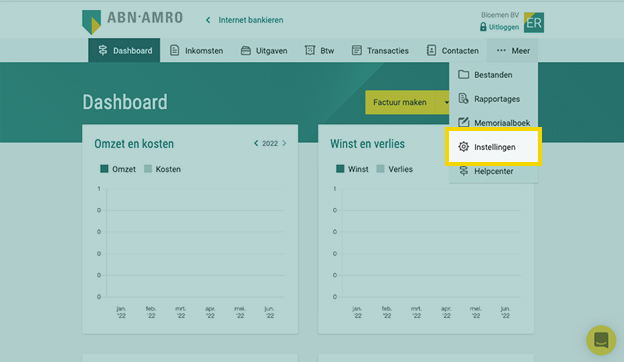Screen dimensions: 624x362
Task: Click the receipt icon beside Btw
Action: [310, 50]
